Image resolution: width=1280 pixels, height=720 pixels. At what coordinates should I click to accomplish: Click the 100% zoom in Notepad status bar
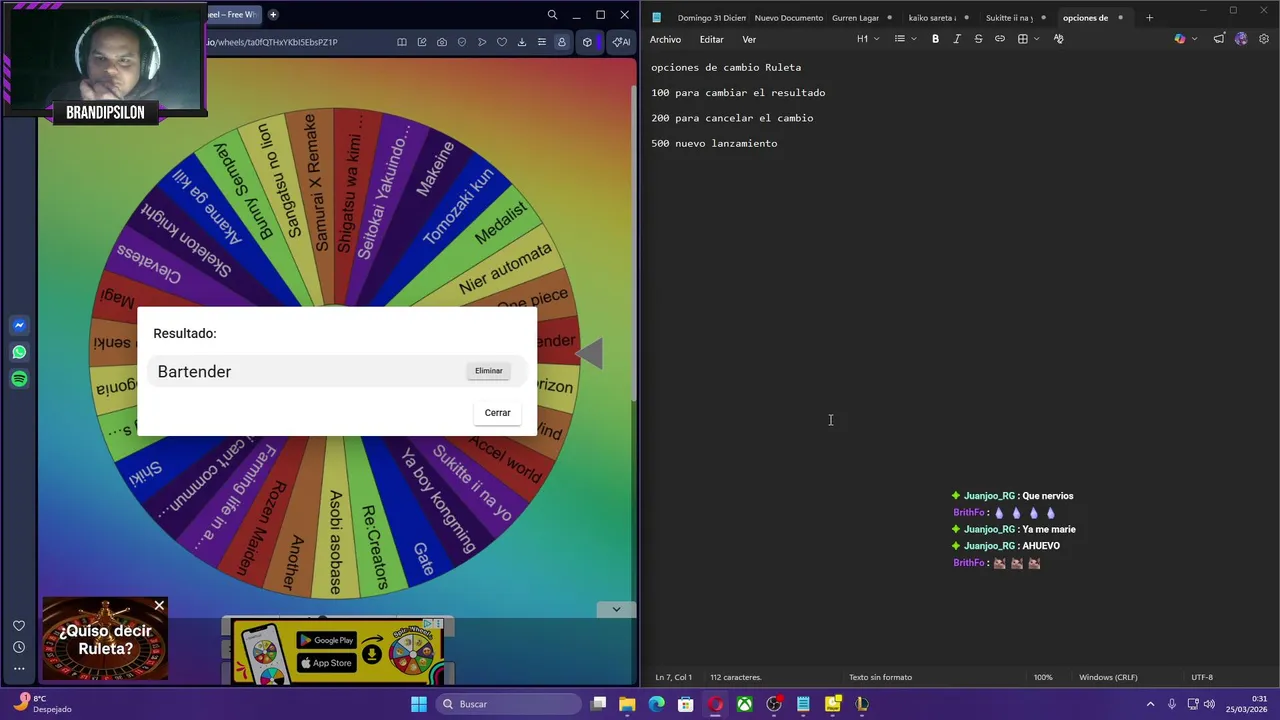pos(1043,677)
